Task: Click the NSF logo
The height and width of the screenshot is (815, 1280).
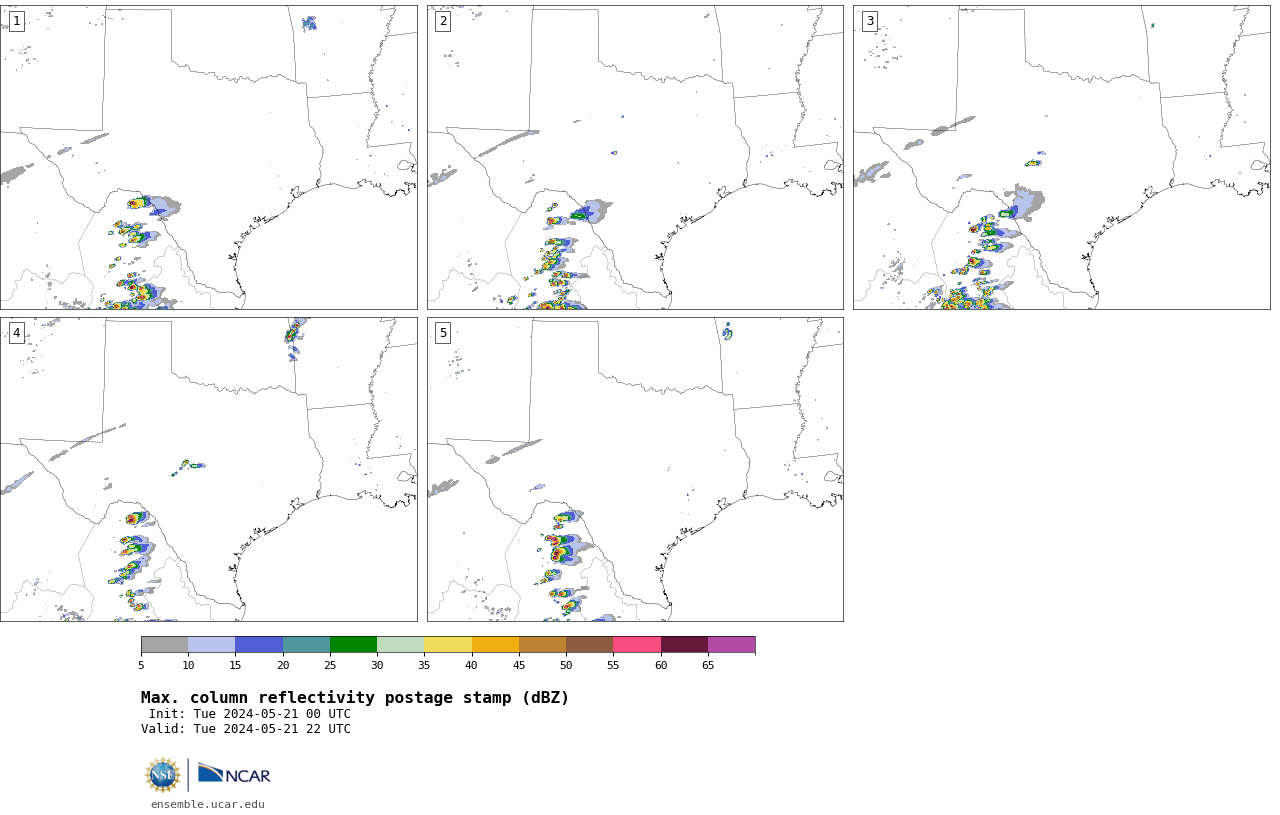Action: [x=163, y=775]
